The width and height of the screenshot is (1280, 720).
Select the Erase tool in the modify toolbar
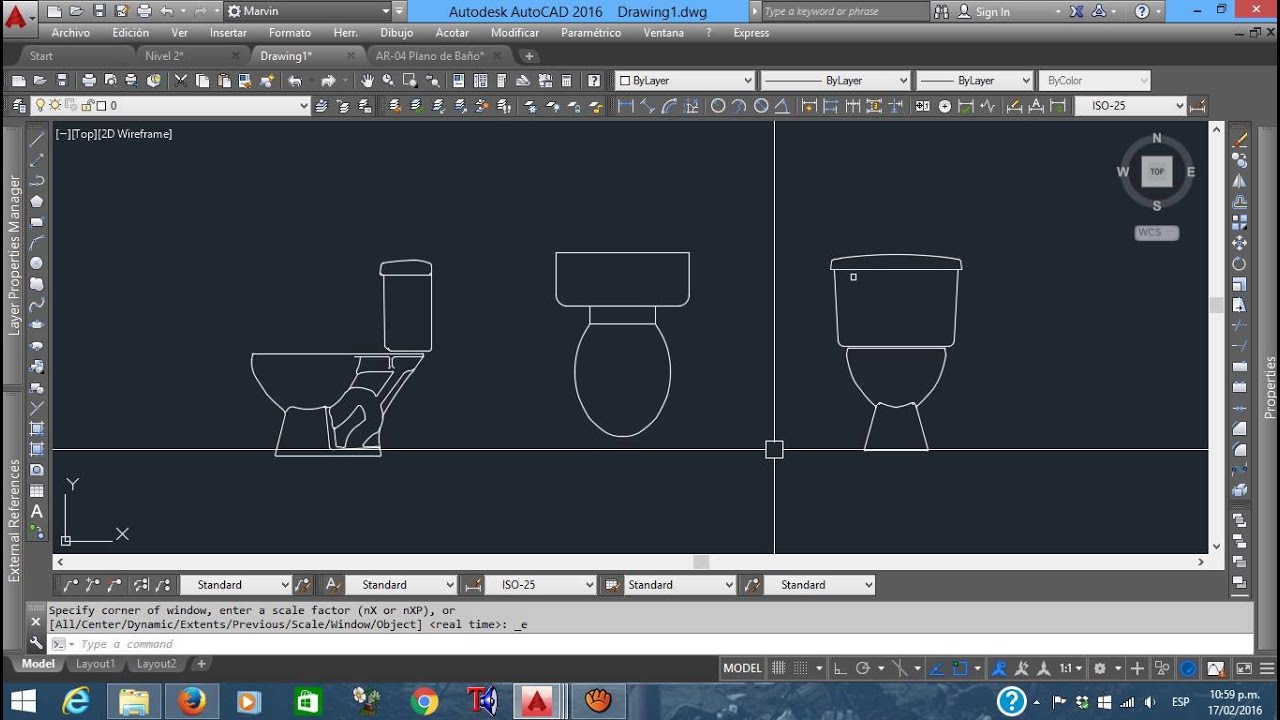[x=1240, y=139]
